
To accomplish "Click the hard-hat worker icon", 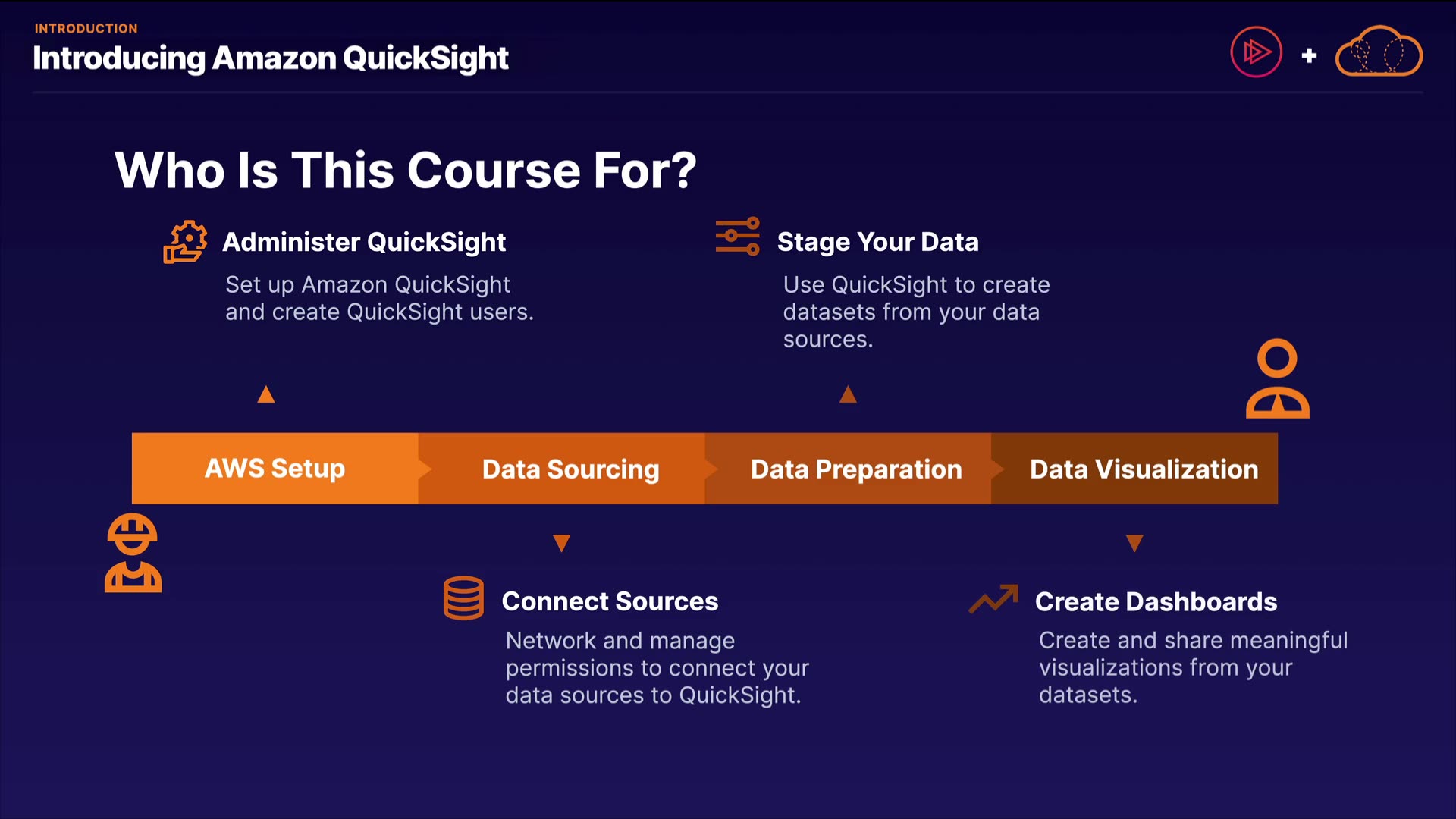I will (133, 553).
